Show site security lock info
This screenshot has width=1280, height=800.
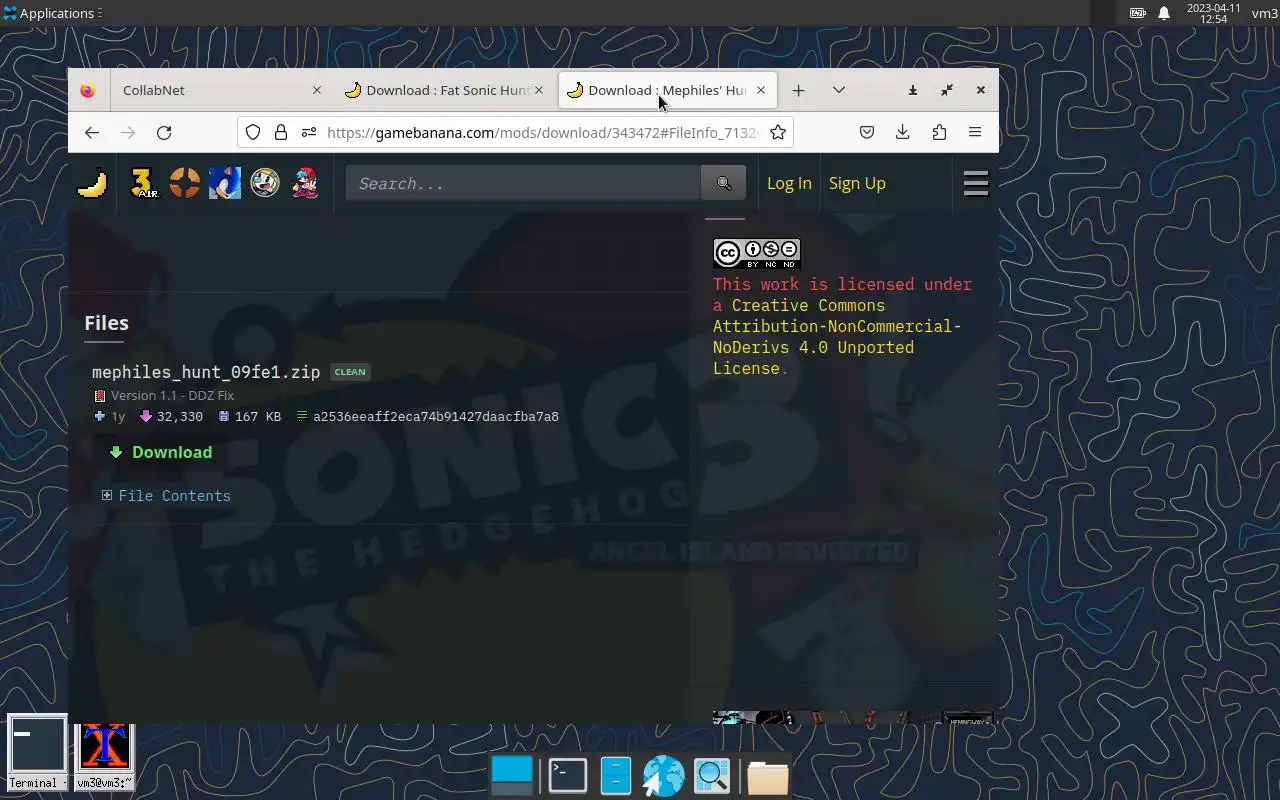tap(281, 132)
